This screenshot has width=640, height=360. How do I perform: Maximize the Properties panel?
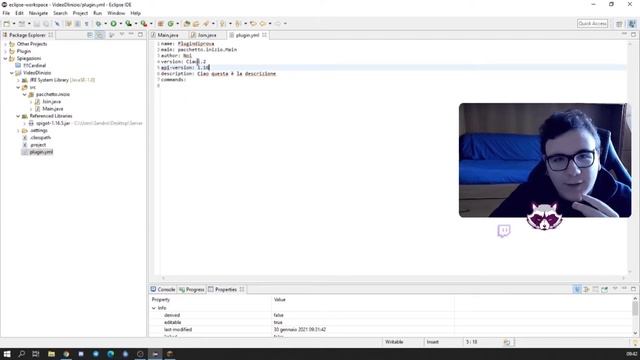[633, 289]
